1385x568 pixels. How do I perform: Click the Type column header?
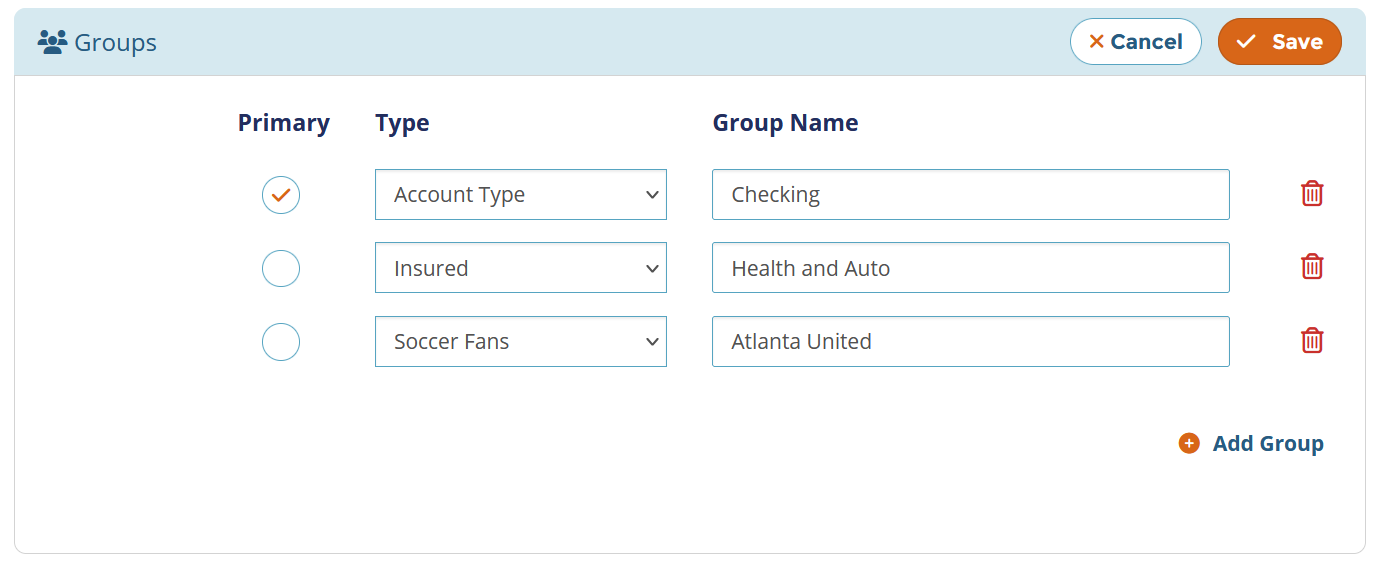pyautogui.click(x=402, y=123)
